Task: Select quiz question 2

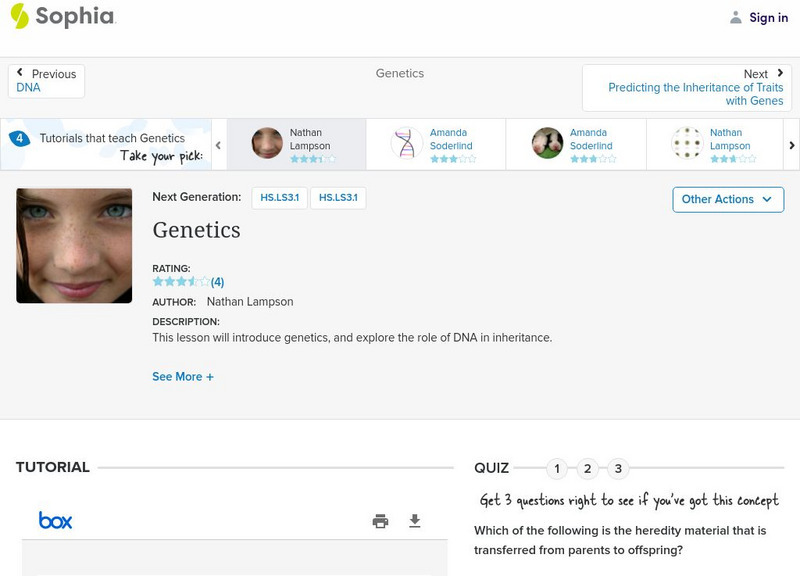Action: point(588,468)
